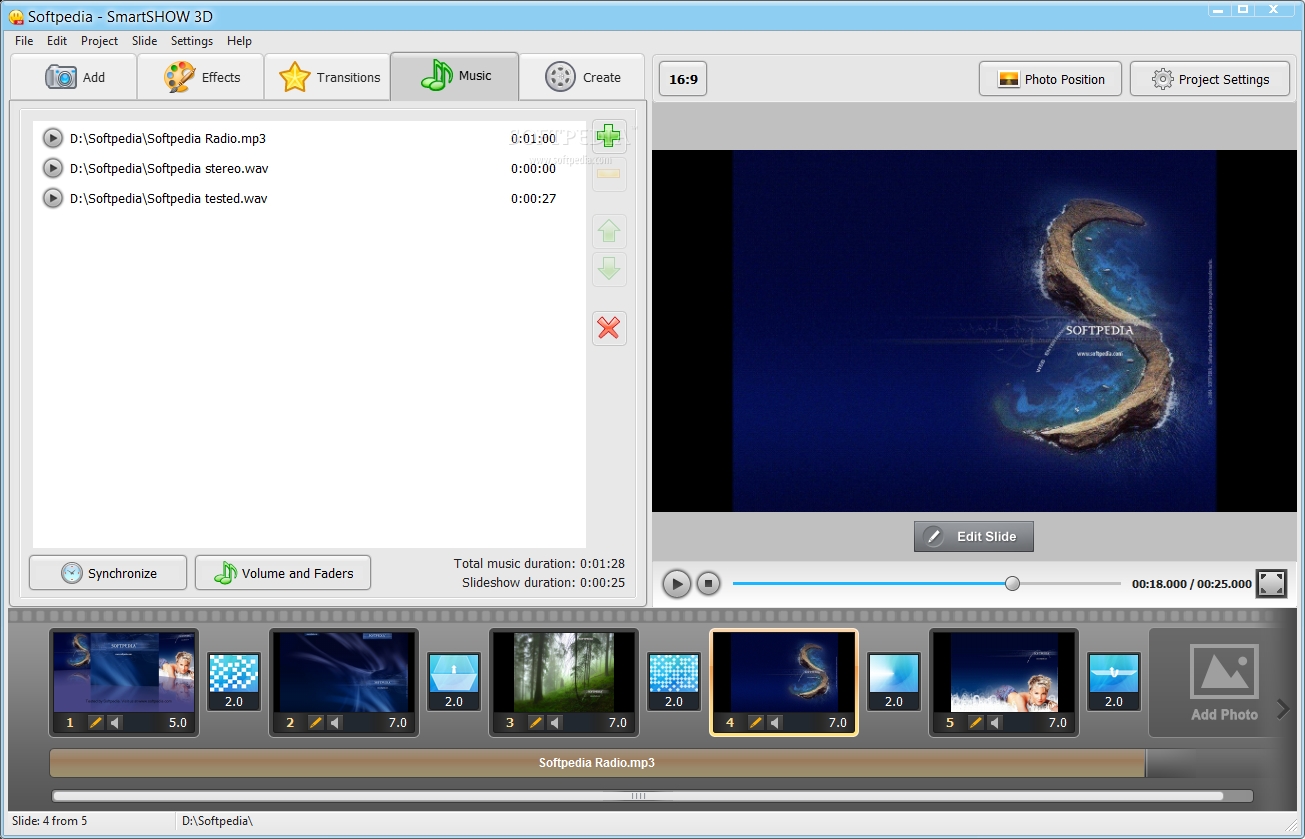Switch to the Add tab
The image size is (1305, 839).
coord(73,77)
